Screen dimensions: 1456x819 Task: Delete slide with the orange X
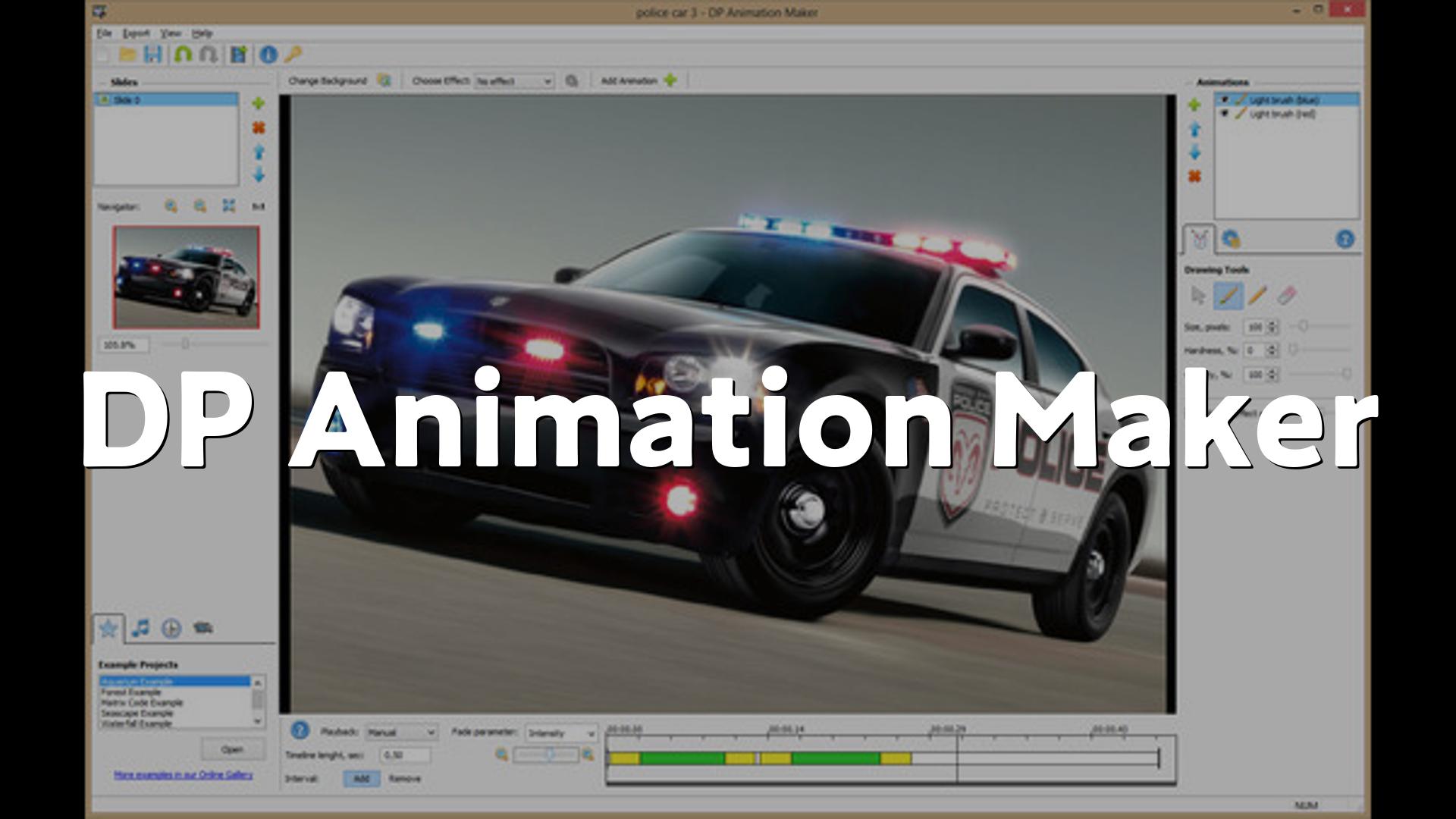coord(259,127)
